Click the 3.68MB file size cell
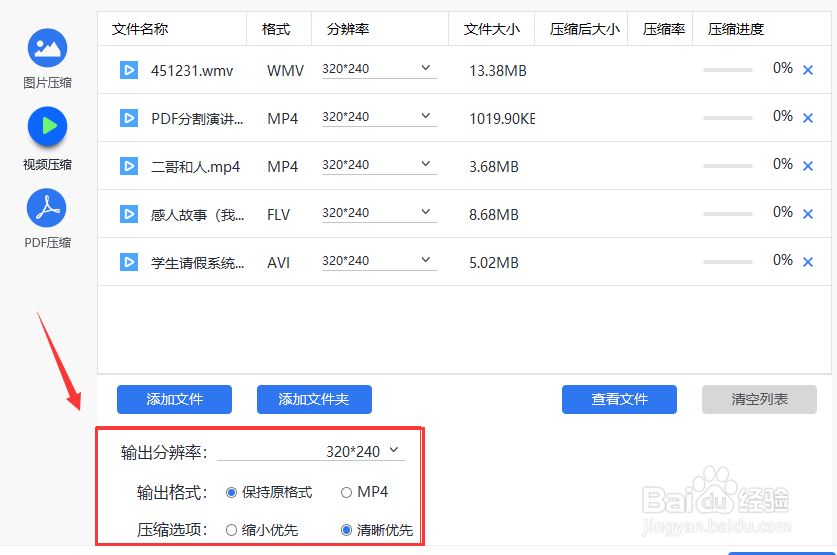837x555 pixels. pos(494,166)
